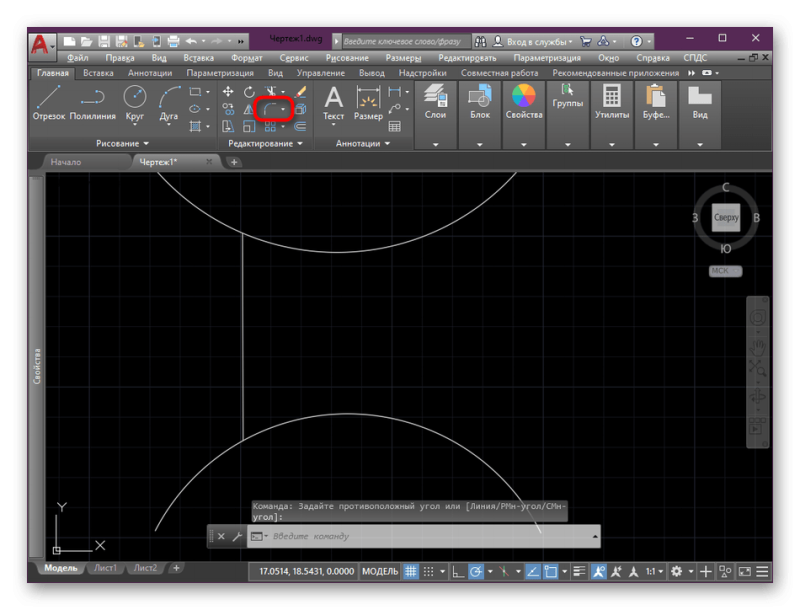Open the Файл menu

[x=78, y=58]
